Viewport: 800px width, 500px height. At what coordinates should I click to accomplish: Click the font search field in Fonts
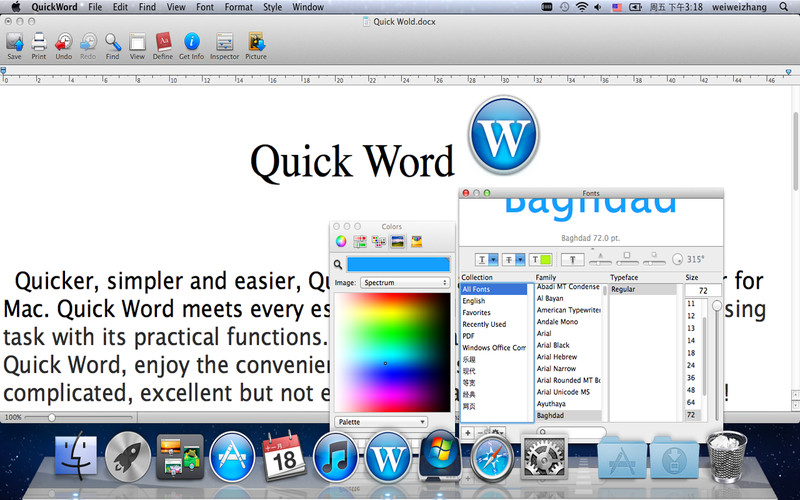point(571,432)
